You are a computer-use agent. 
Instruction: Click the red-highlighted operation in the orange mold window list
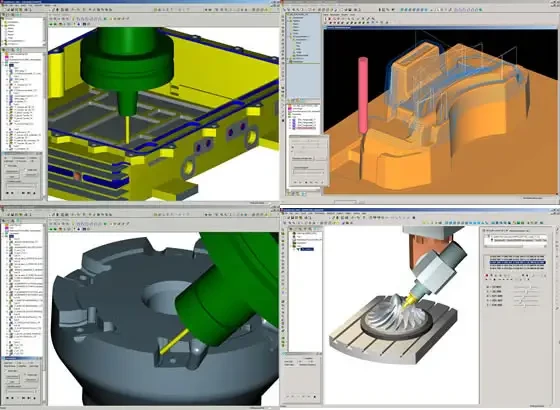[304, 127]
